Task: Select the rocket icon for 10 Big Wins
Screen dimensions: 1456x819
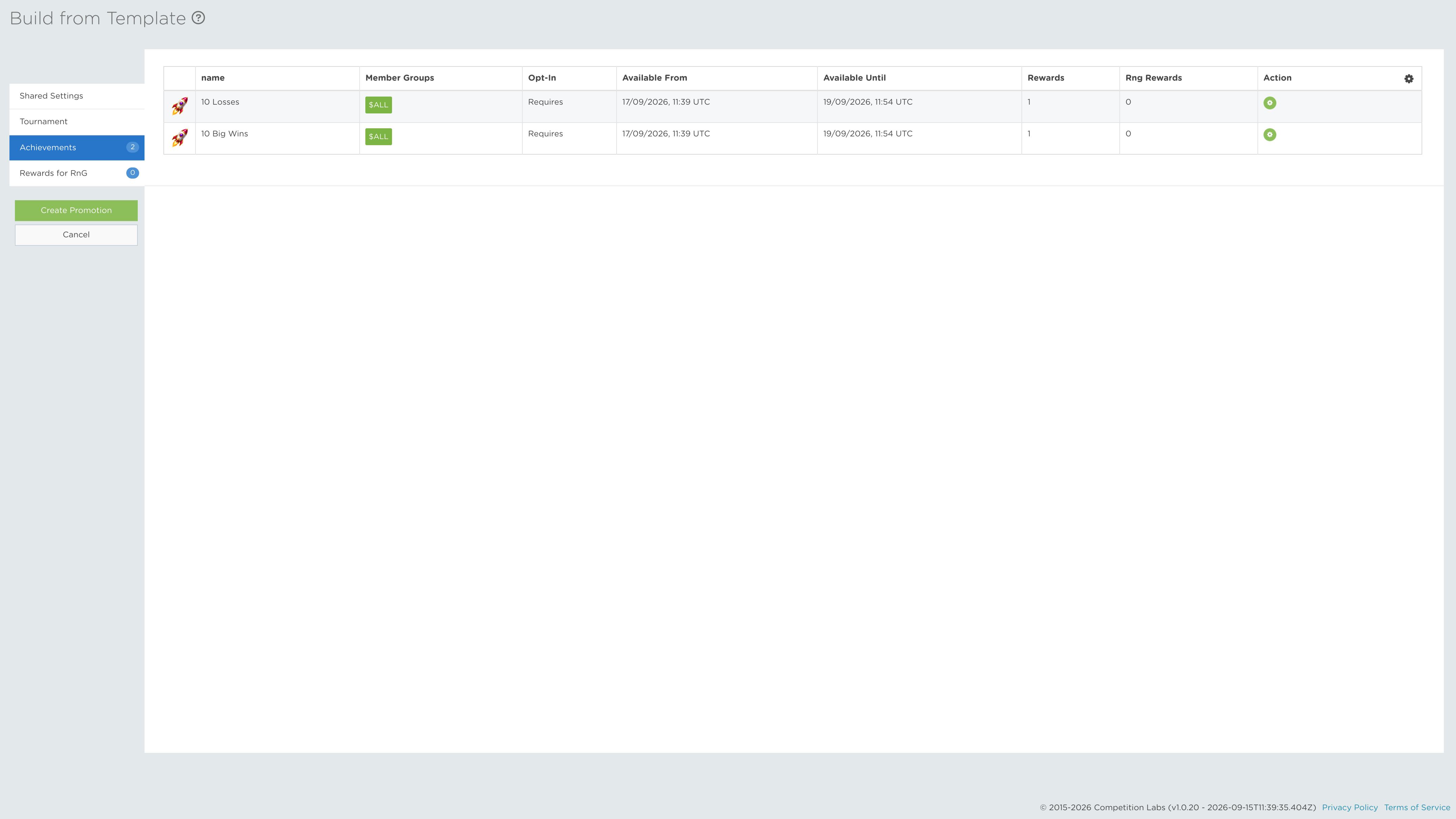Action: (180, 137)
